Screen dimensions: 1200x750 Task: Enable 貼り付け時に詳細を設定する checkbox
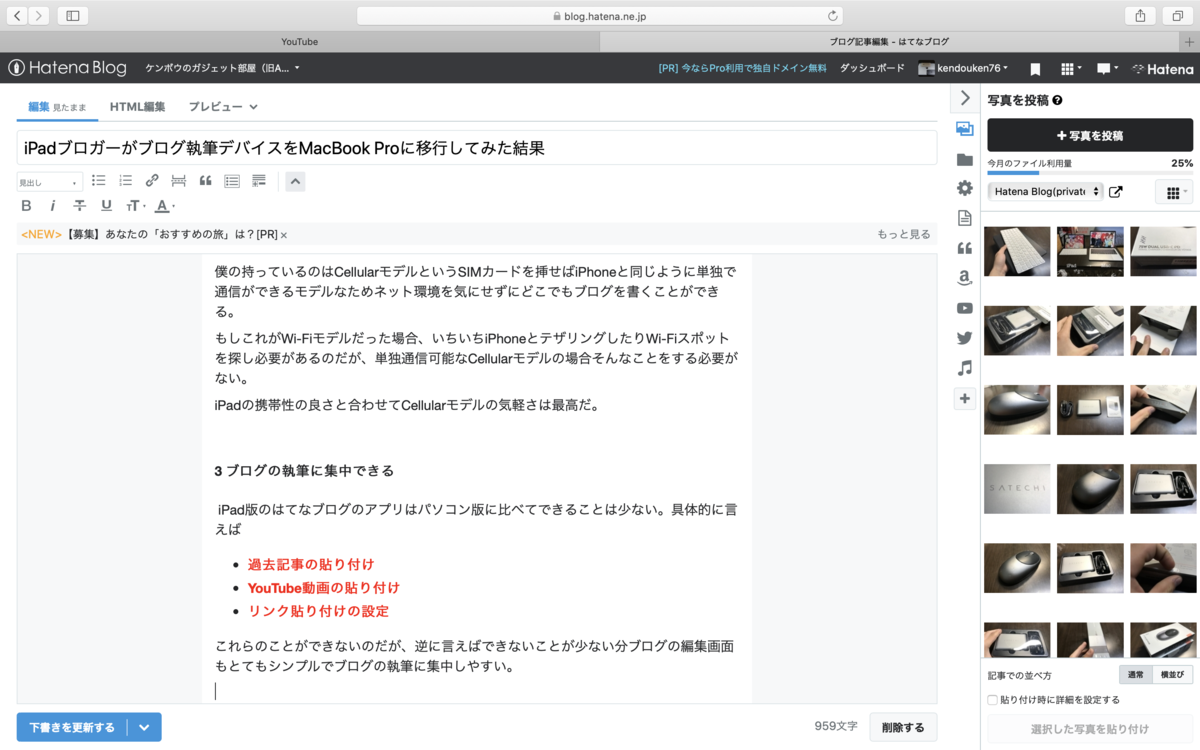(993, 700)
